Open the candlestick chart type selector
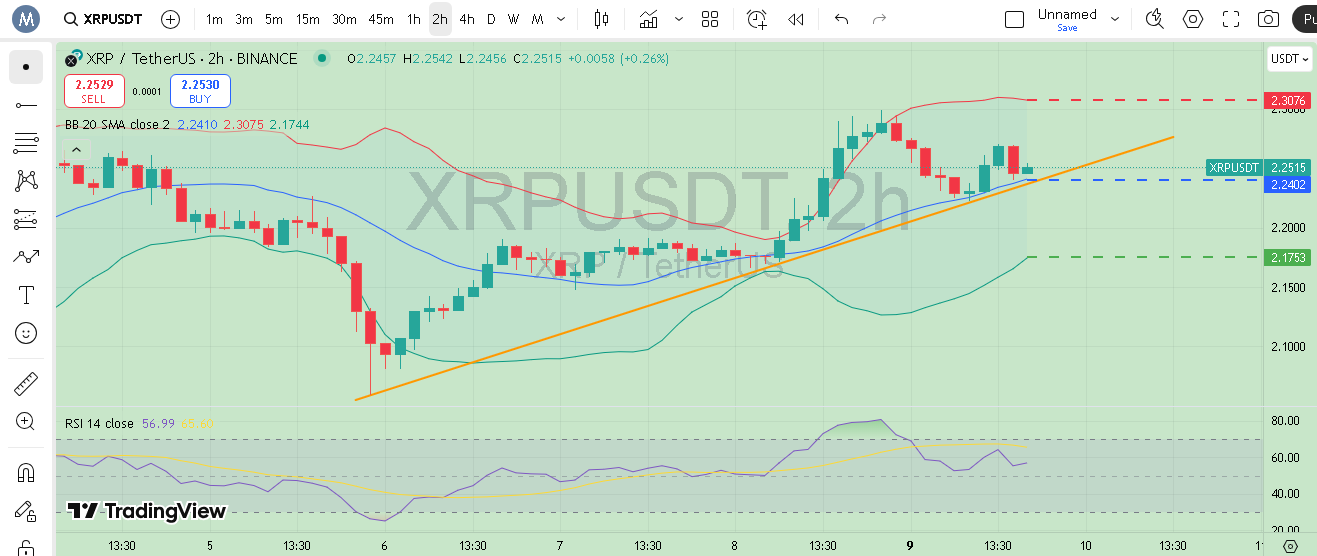Viewport: 1317px width, 556px height. click(601, 19)
